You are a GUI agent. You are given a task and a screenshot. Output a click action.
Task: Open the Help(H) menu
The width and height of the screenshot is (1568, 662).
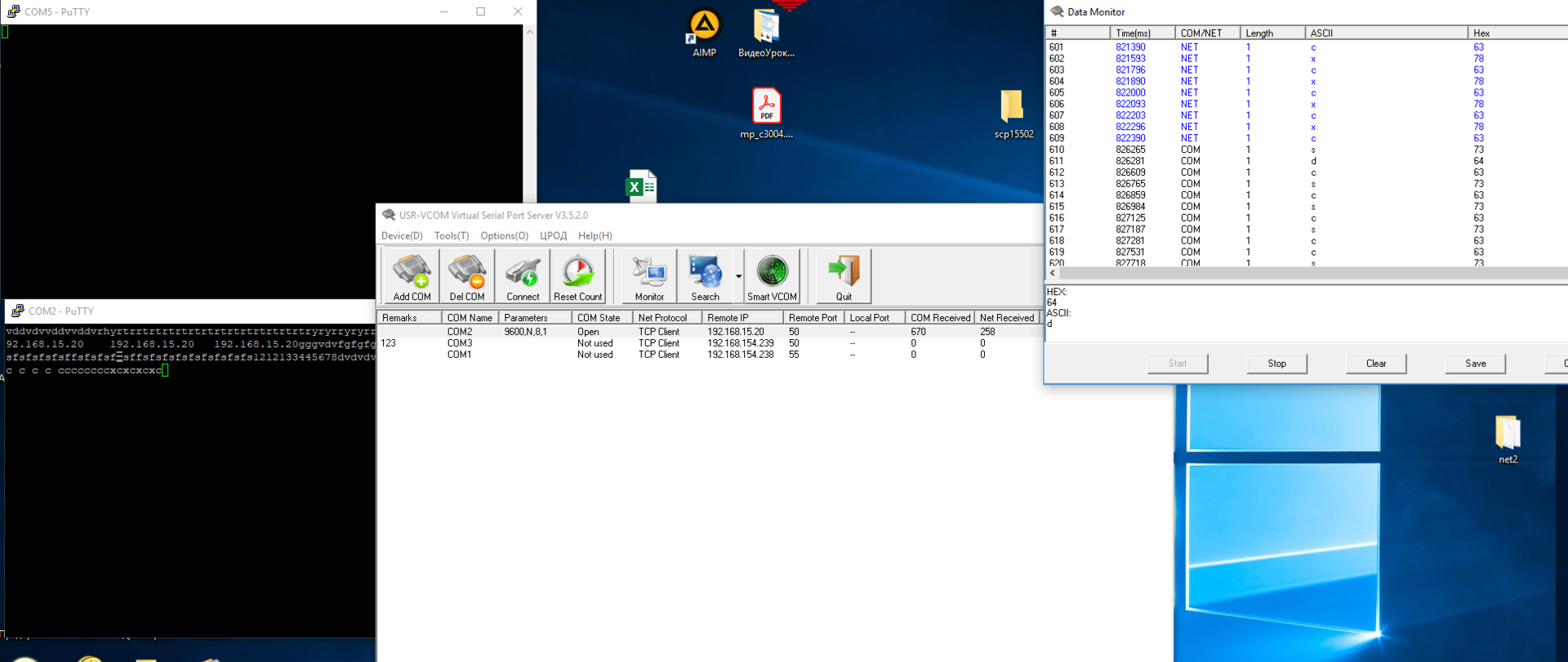tap(595, 235)
